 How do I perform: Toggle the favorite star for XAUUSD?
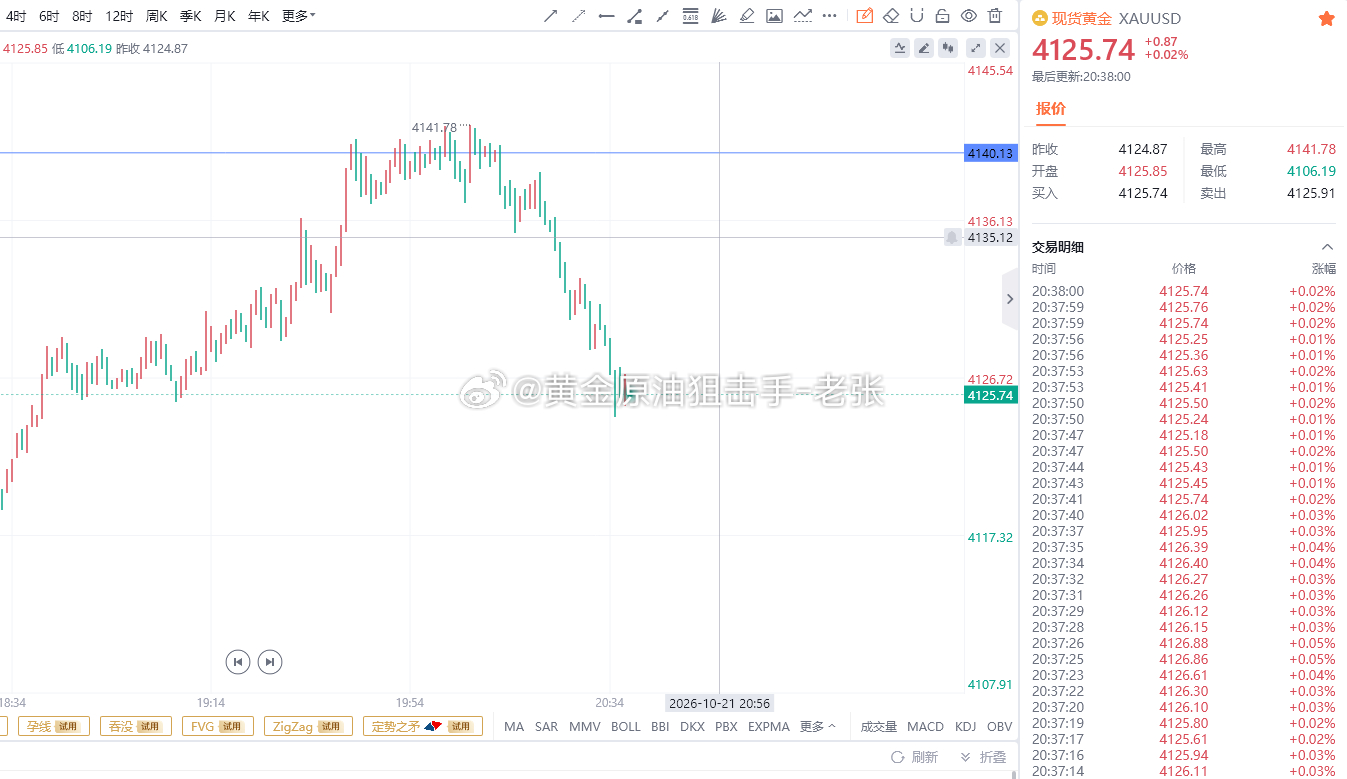1326,19
